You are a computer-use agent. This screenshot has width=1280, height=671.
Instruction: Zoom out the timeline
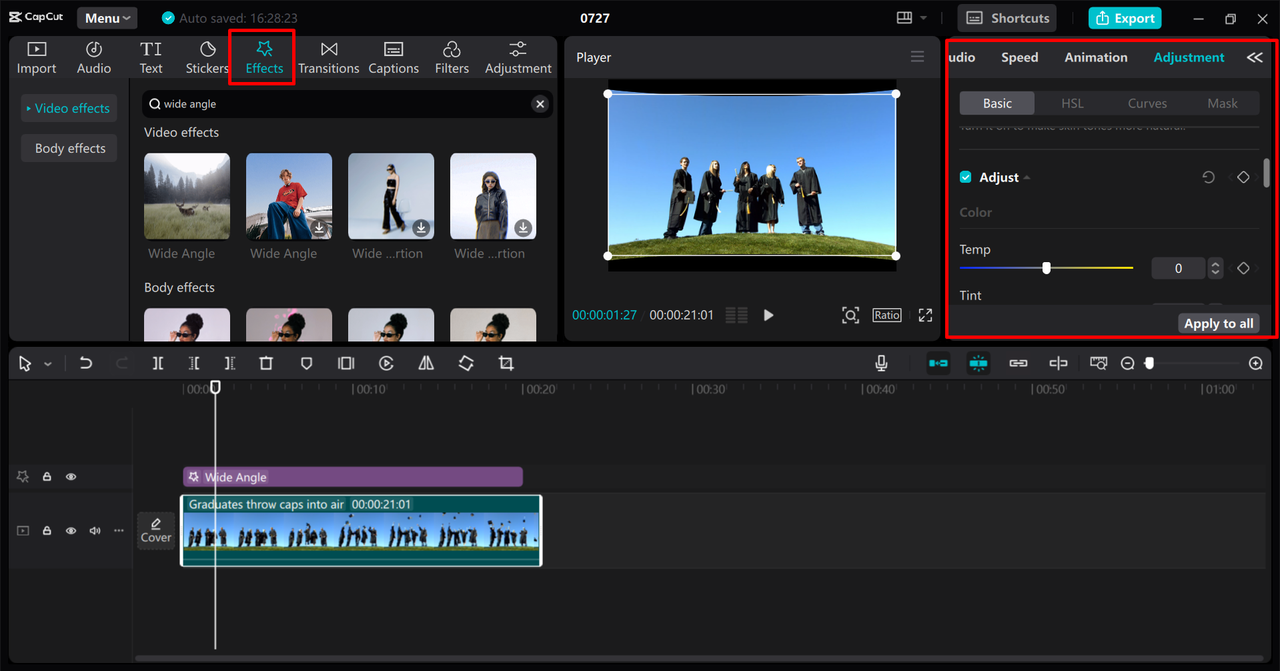1127,364
